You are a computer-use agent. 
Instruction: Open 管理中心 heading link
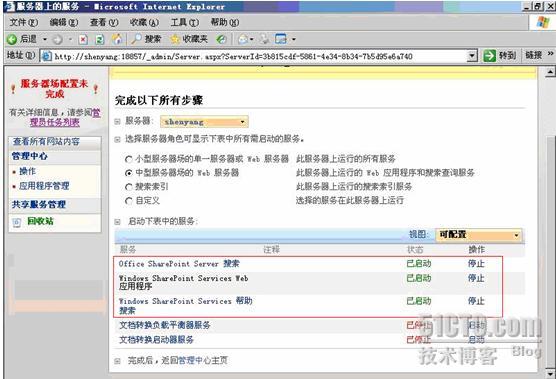[29, 156]
